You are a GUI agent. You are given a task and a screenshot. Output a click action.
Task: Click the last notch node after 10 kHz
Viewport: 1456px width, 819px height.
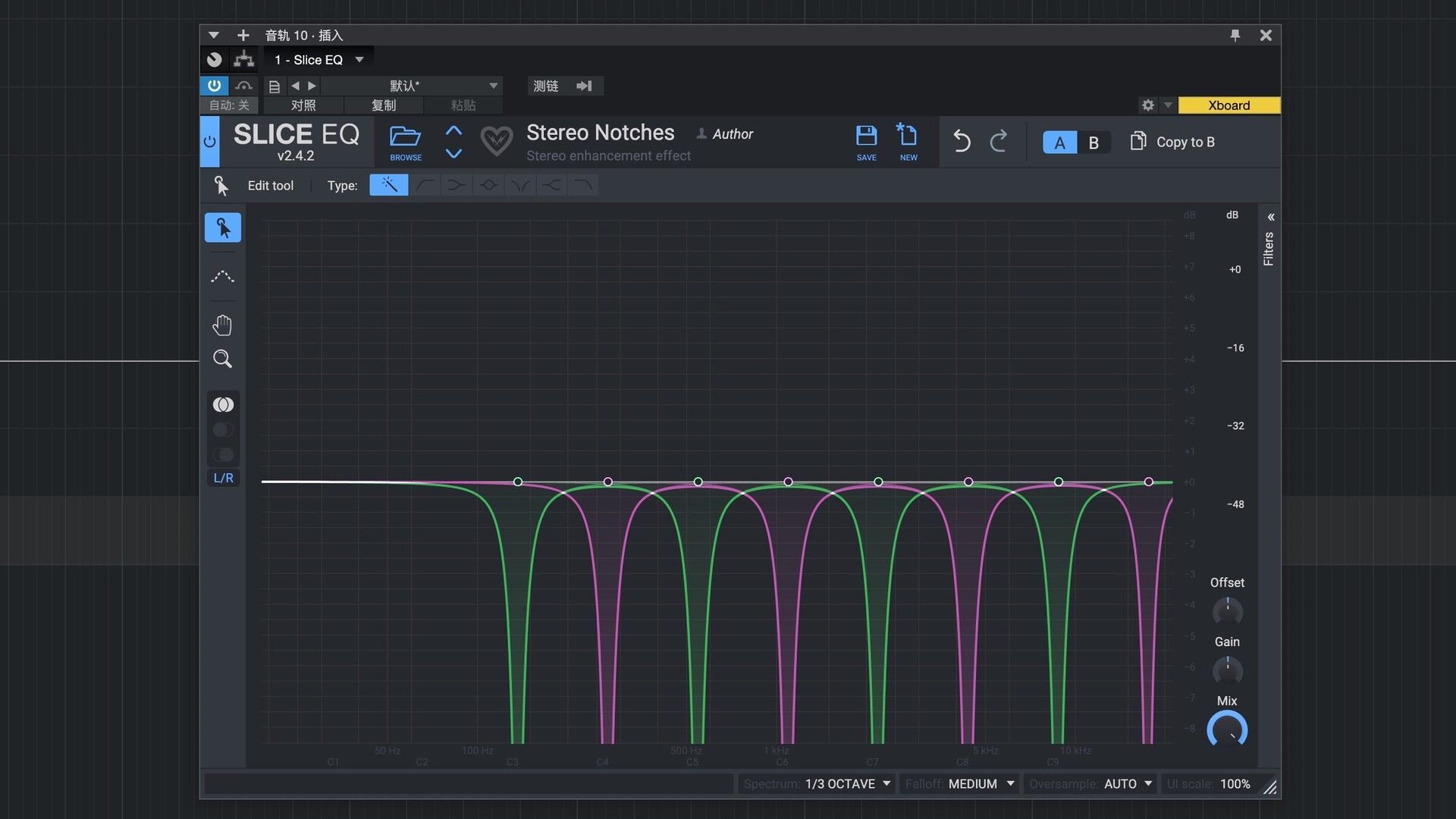(1149, 482)
